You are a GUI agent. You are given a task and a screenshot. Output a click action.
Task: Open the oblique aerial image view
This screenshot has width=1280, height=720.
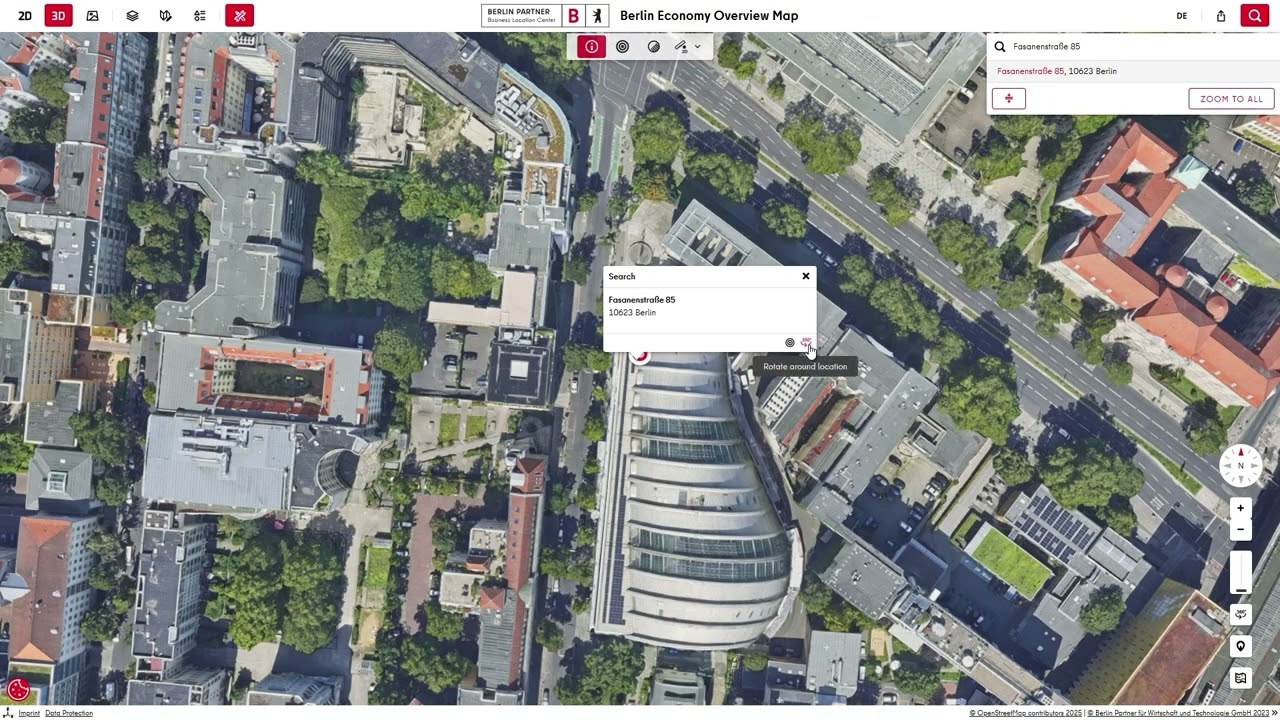(x=93, y=16)
